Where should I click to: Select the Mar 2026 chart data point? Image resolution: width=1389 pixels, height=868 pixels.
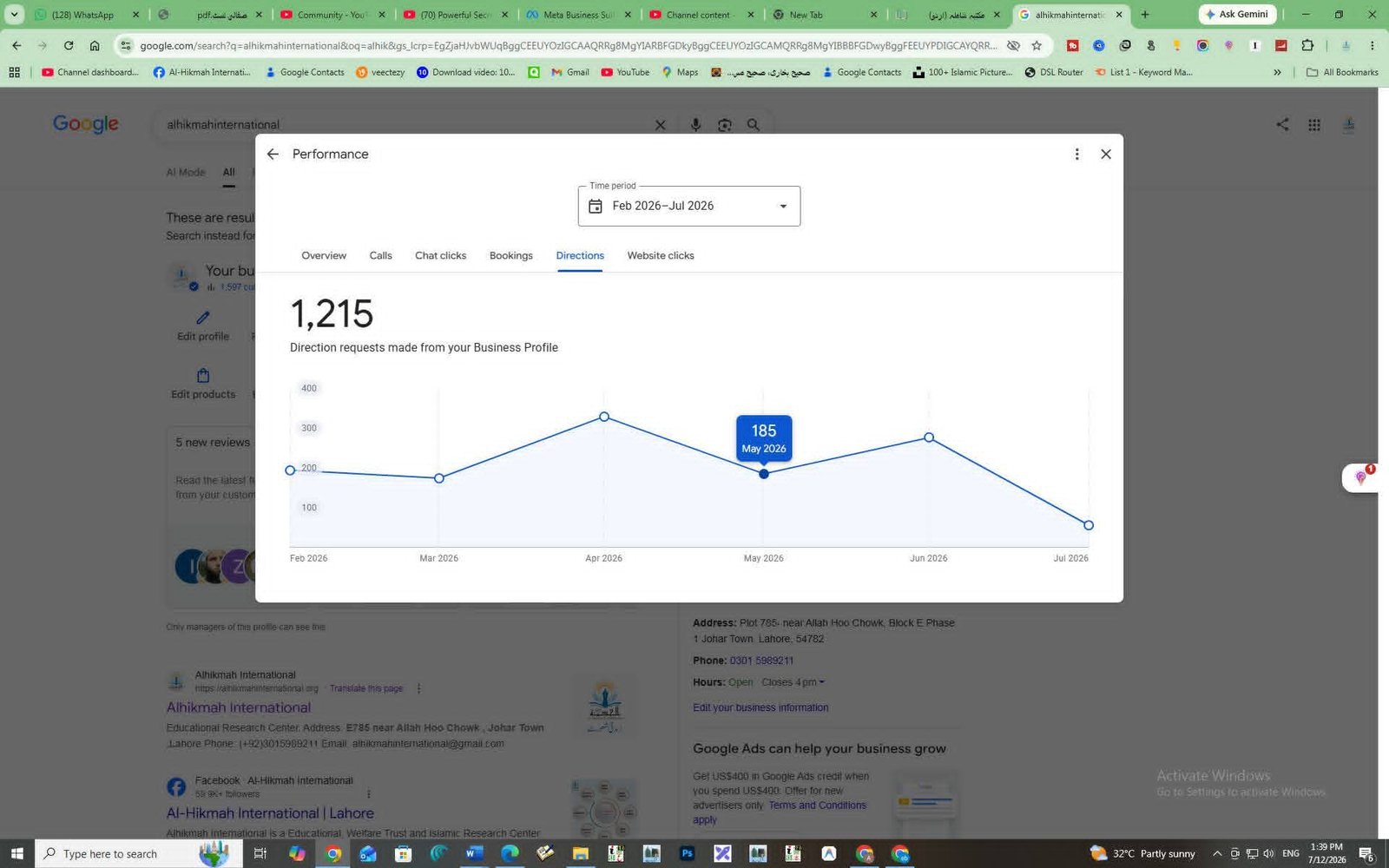click(439, 478)
